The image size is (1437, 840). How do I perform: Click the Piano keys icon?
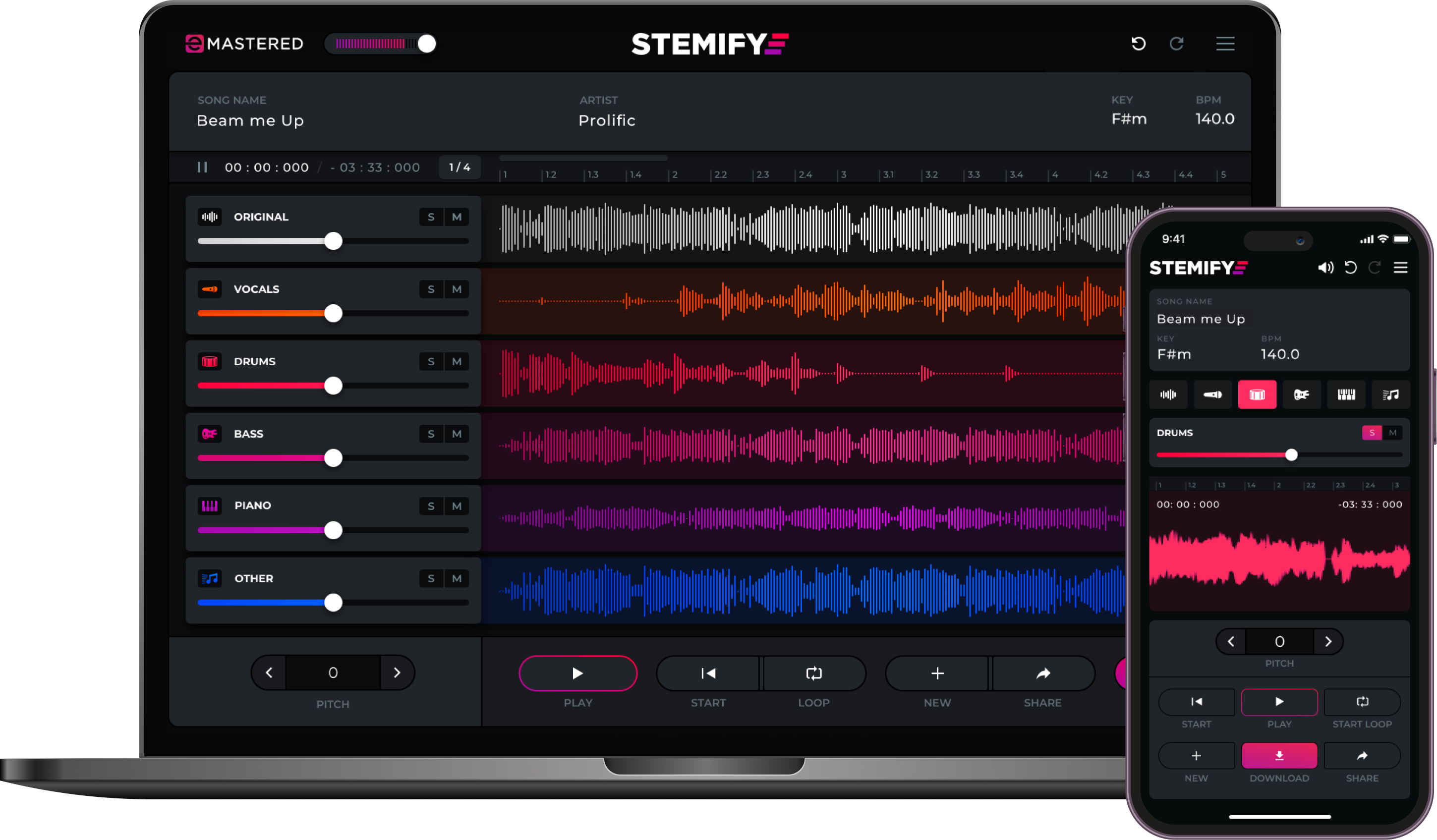209,506
